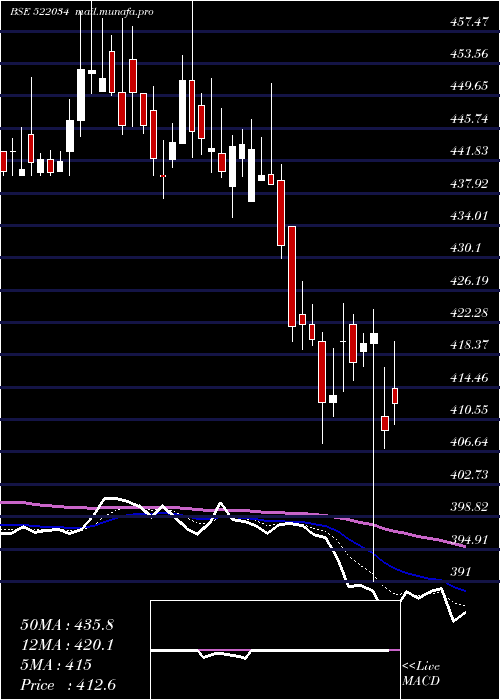Click the Price : 412.6 readout

tap(68, 685)
